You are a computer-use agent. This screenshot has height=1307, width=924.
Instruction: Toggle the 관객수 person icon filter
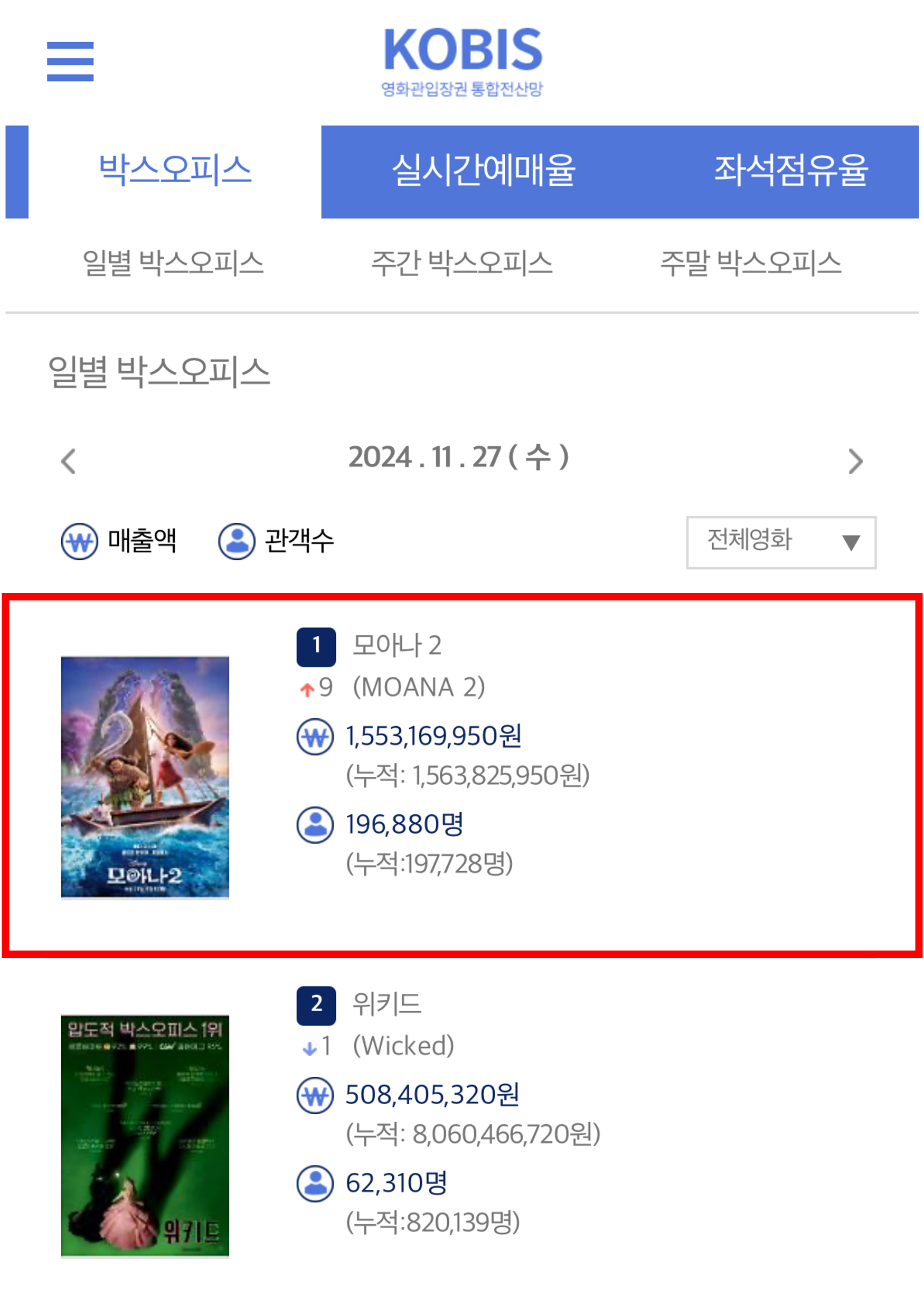(237, 541)
